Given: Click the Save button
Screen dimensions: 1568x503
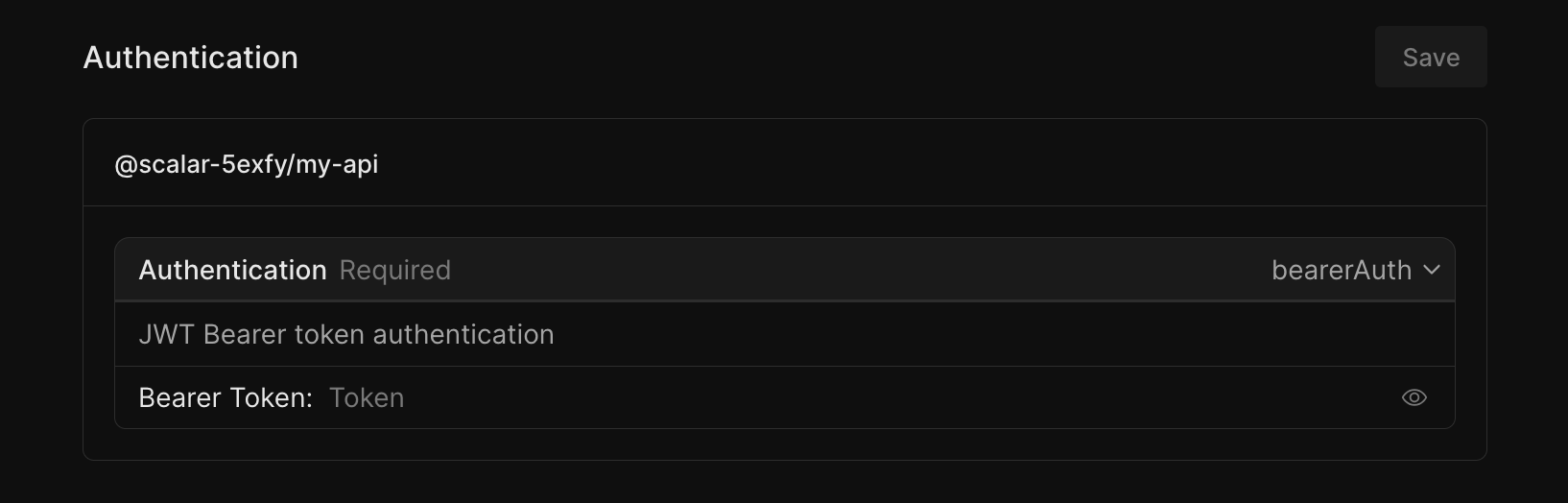Looking at the screenshot, I should coord(1430,58).
